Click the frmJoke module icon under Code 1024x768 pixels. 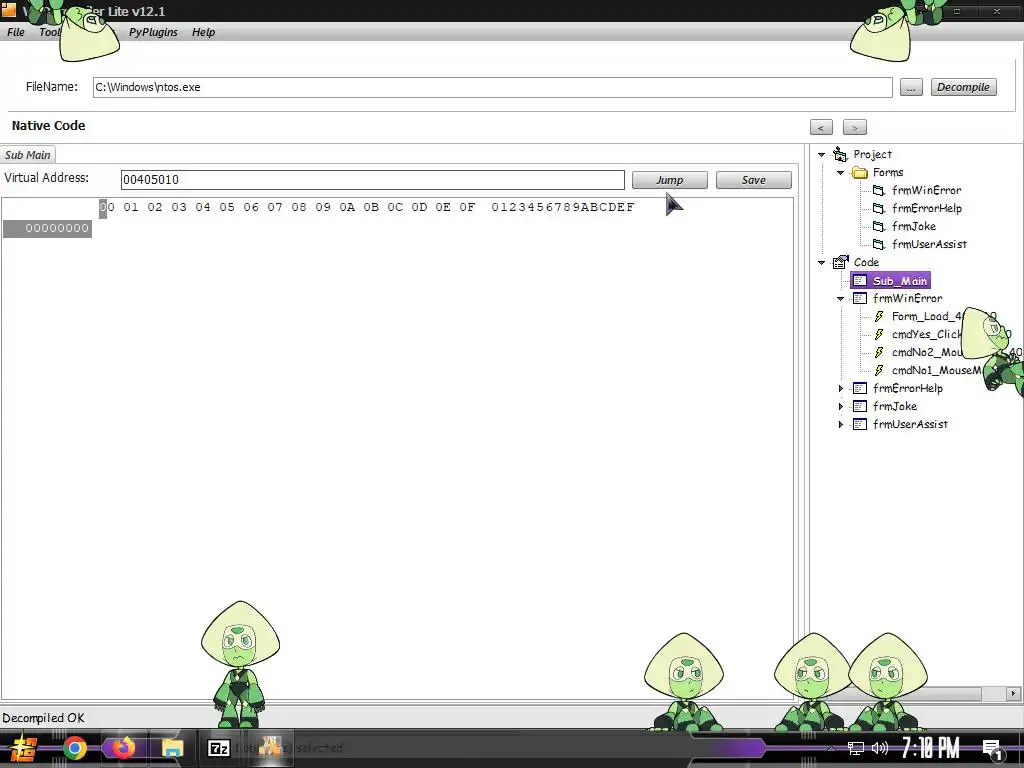point(860,406)
